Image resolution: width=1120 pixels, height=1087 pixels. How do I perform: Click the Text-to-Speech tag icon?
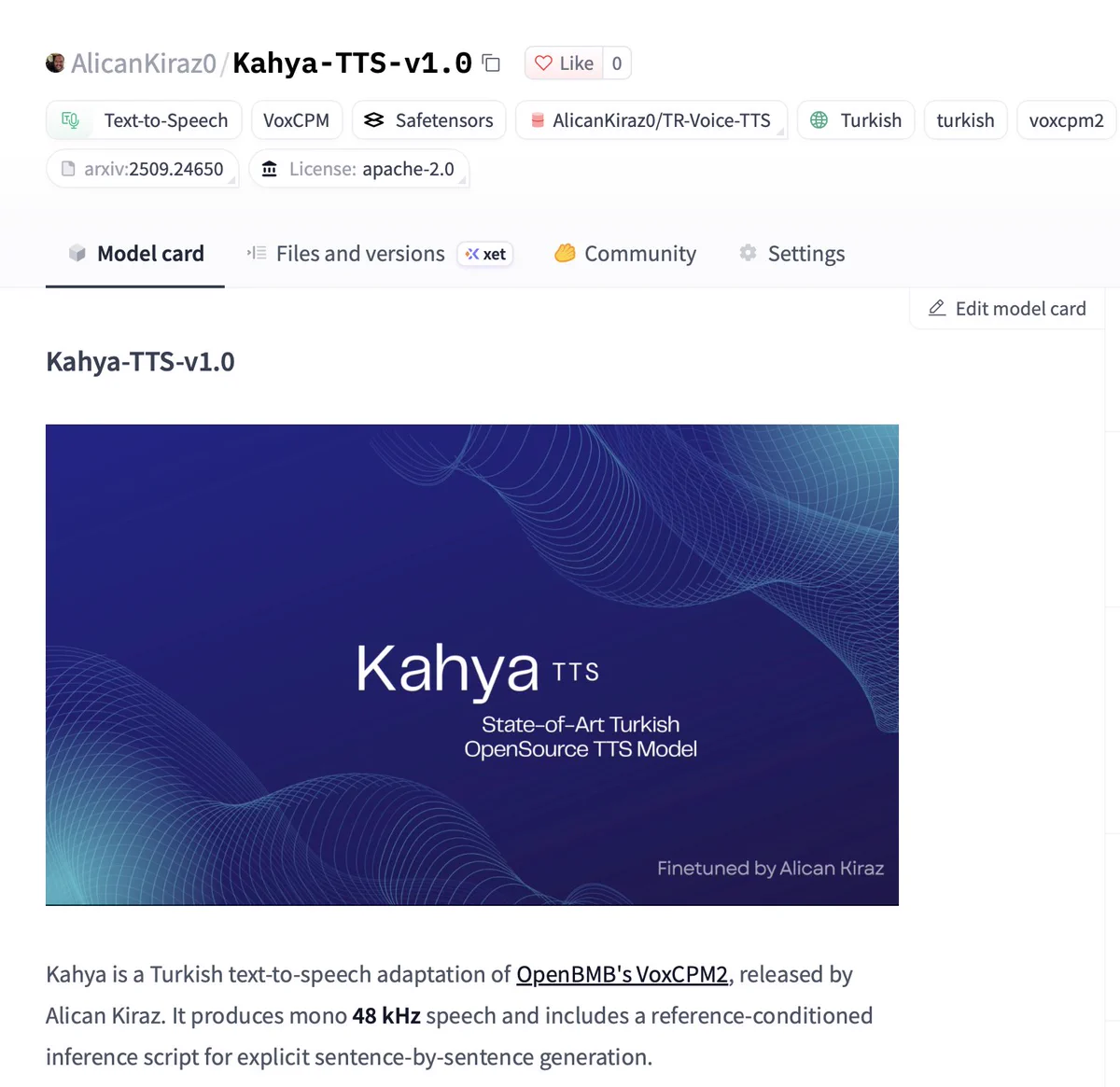[70, 120]
